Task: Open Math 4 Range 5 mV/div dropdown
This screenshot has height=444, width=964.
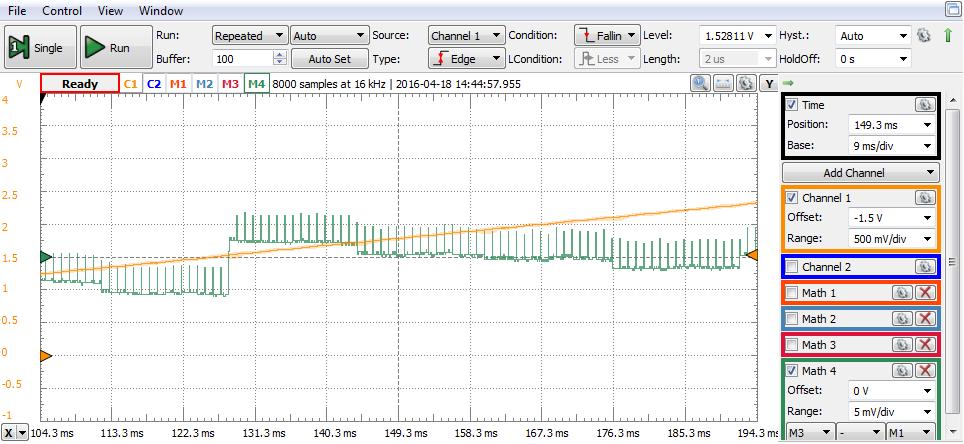Action: pyautogui.click(x=891, y=411)
